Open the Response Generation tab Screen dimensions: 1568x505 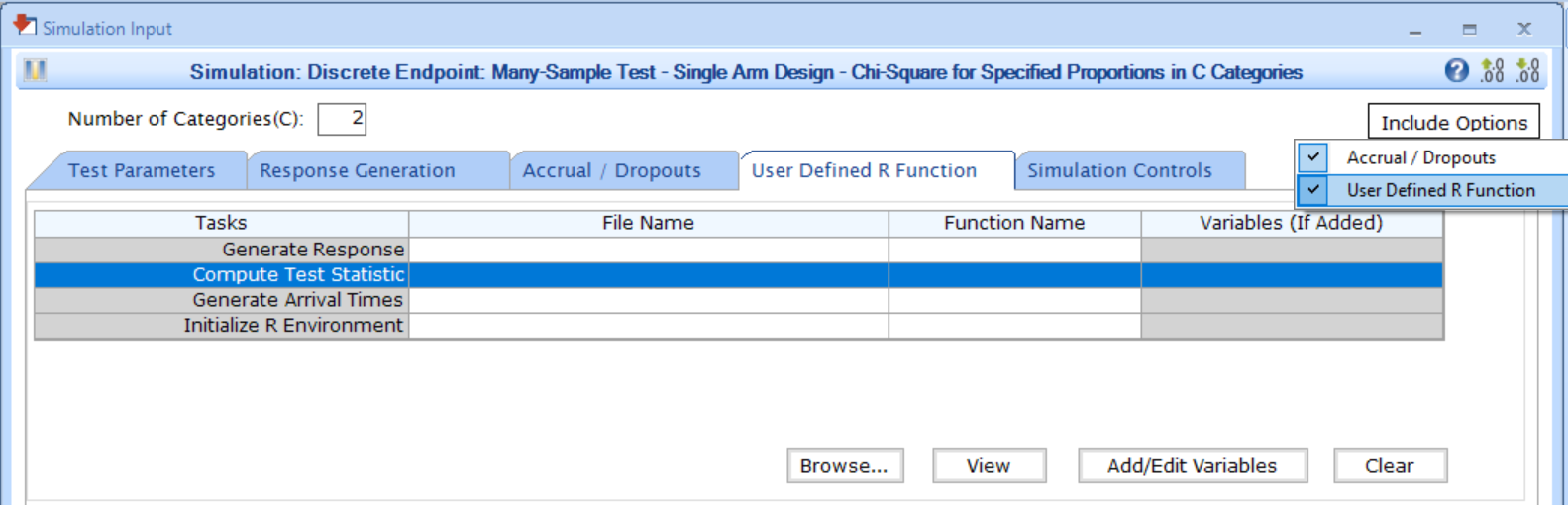click(x=358, y=171)
